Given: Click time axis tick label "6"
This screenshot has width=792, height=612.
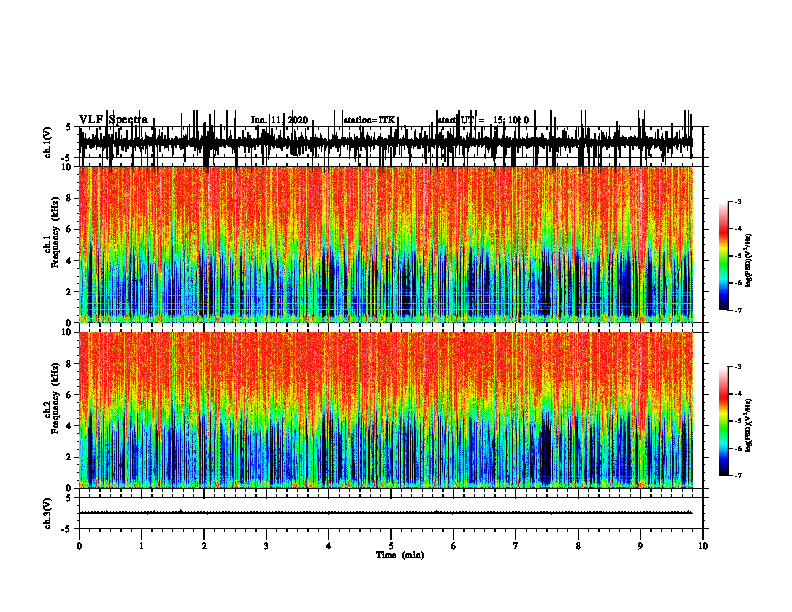Looking at the screenshot, I should pyautogui.click(x=454, y=546).
